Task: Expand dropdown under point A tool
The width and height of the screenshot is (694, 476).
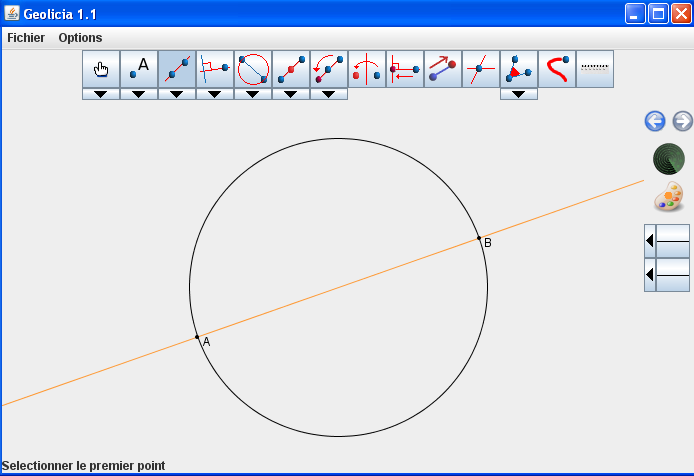Action: point(139,94)
